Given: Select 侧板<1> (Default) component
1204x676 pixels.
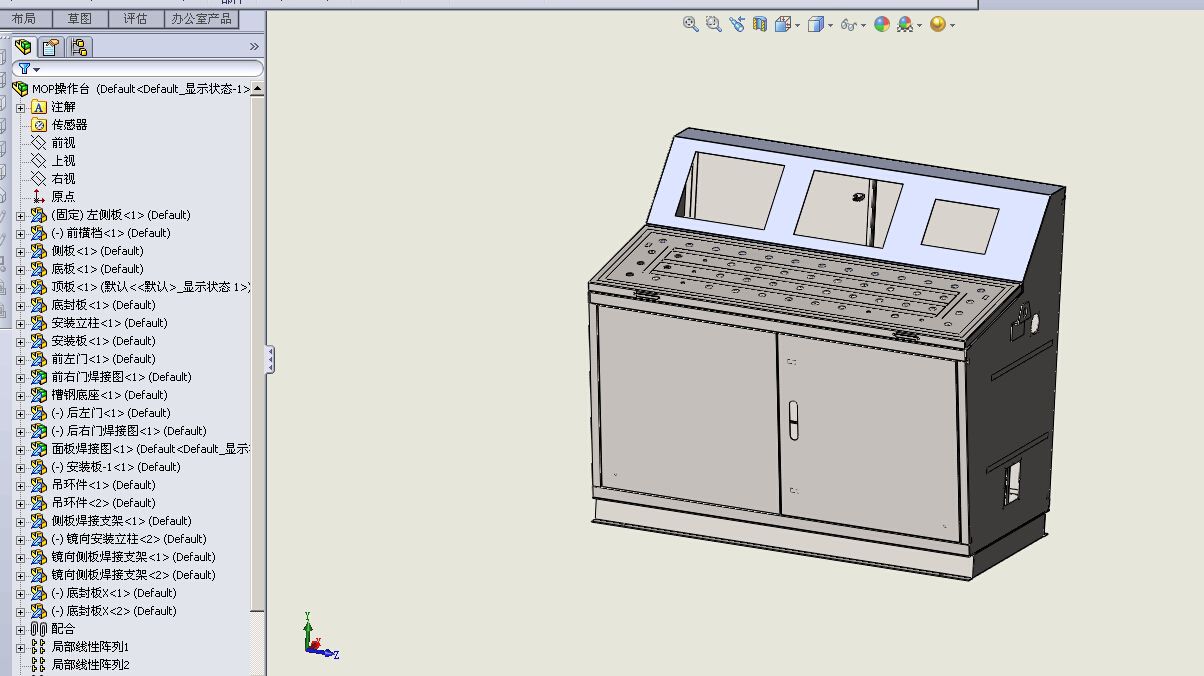Looking at the screenshot, I should click(97, 251).
